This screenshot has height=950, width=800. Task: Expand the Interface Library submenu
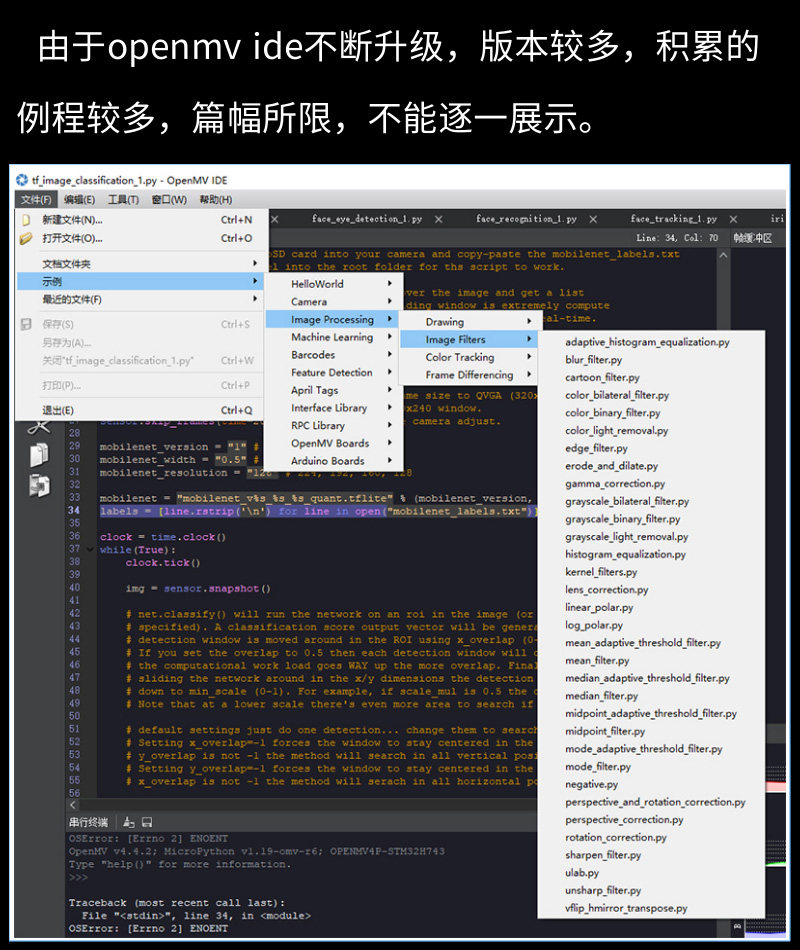tap(334, 408)
